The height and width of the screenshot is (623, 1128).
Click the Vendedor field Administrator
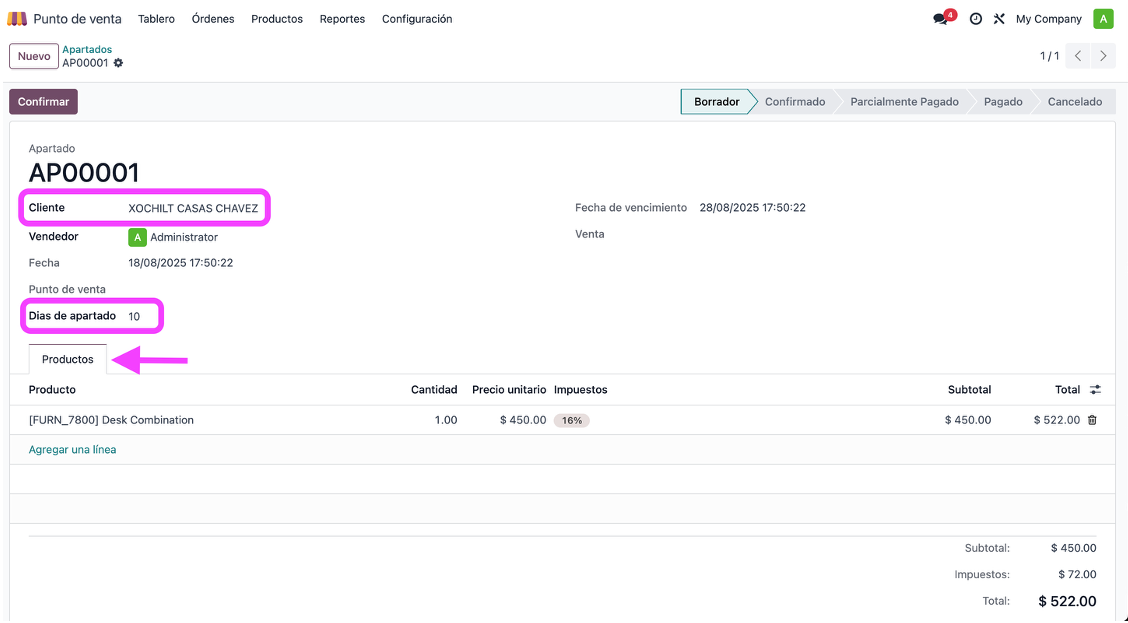(183, 237)
